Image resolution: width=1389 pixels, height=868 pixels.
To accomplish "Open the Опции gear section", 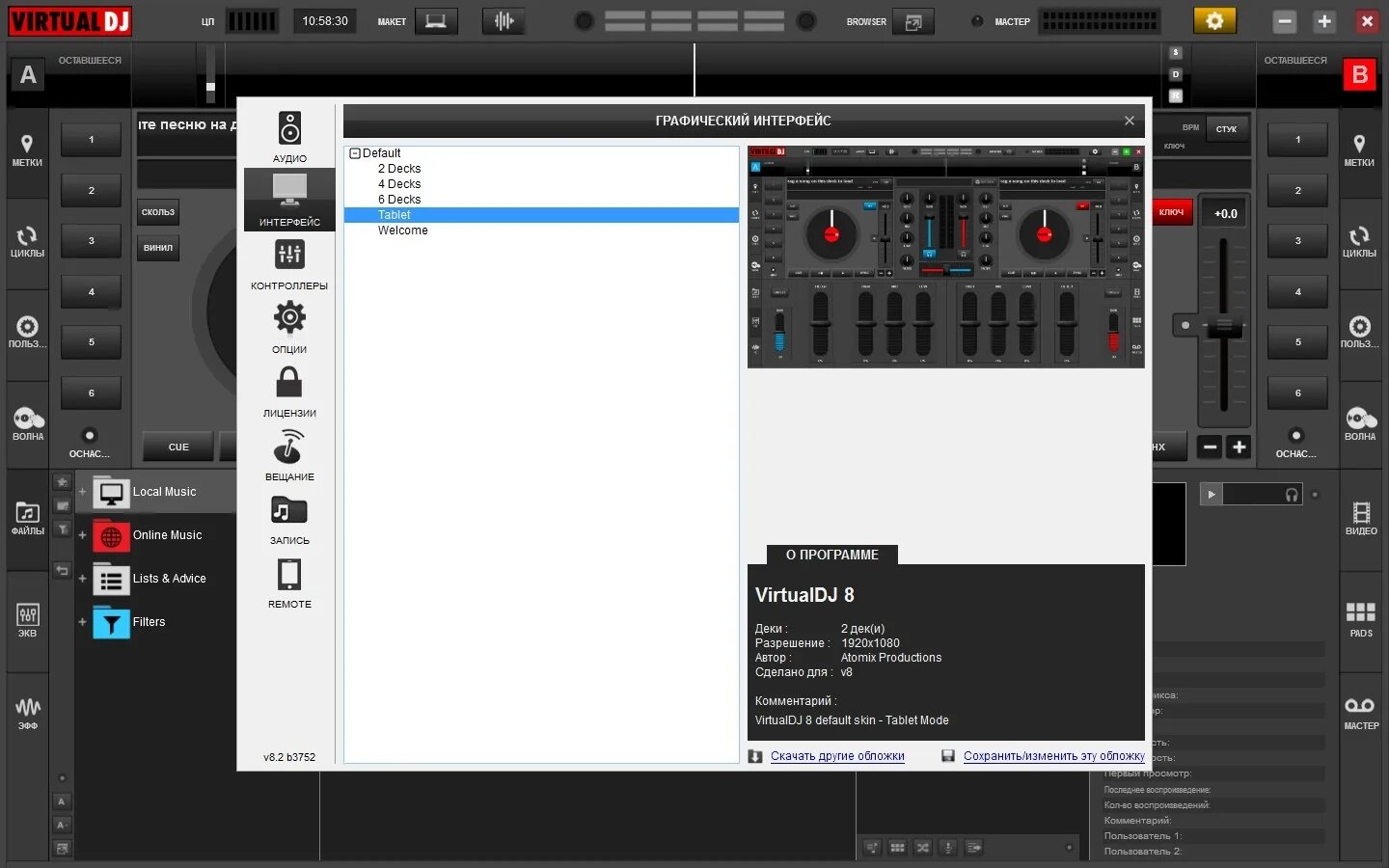I will [289, 328].
